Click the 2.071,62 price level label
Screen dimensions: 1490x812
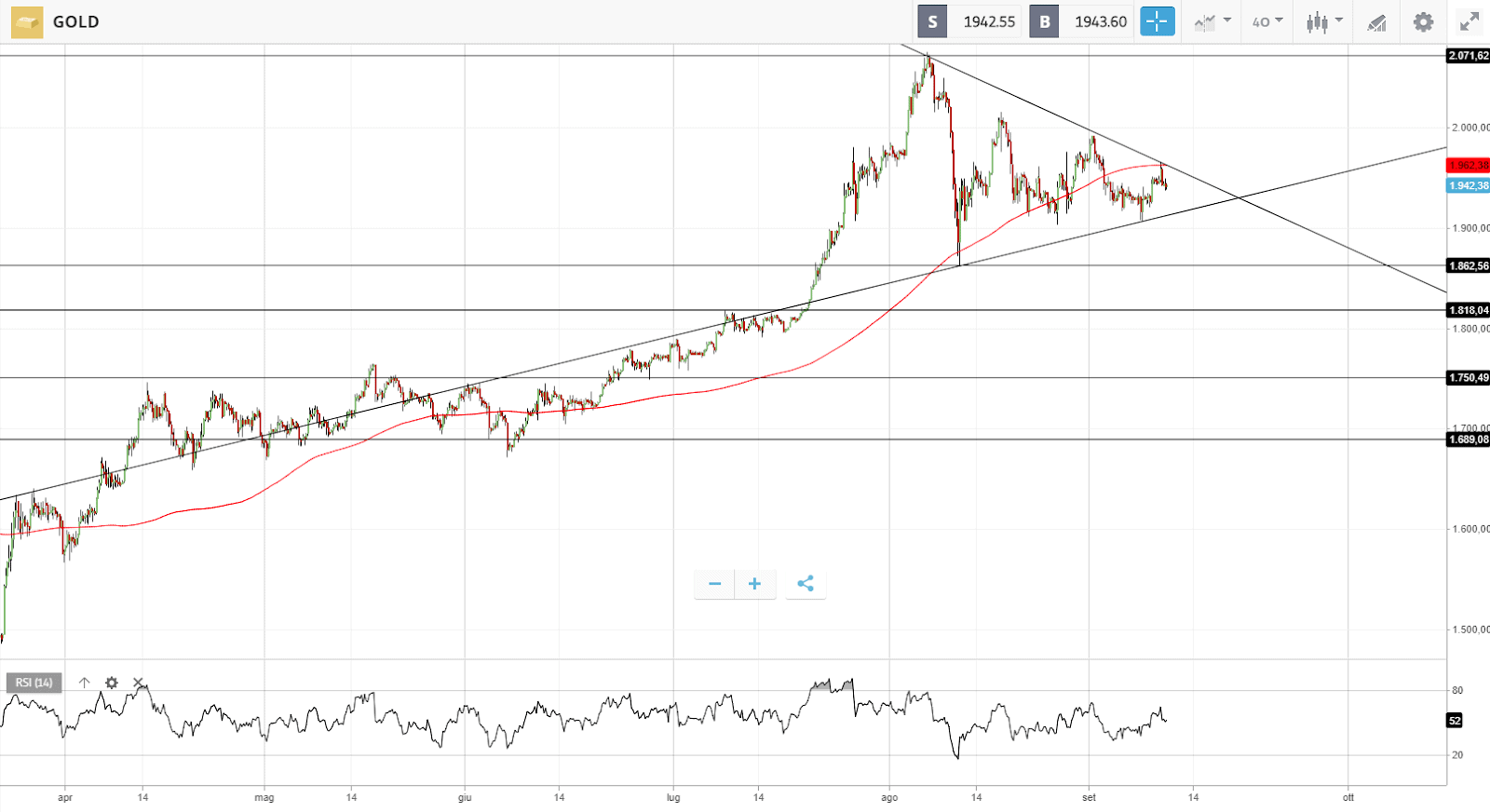tap(1469, 56)
